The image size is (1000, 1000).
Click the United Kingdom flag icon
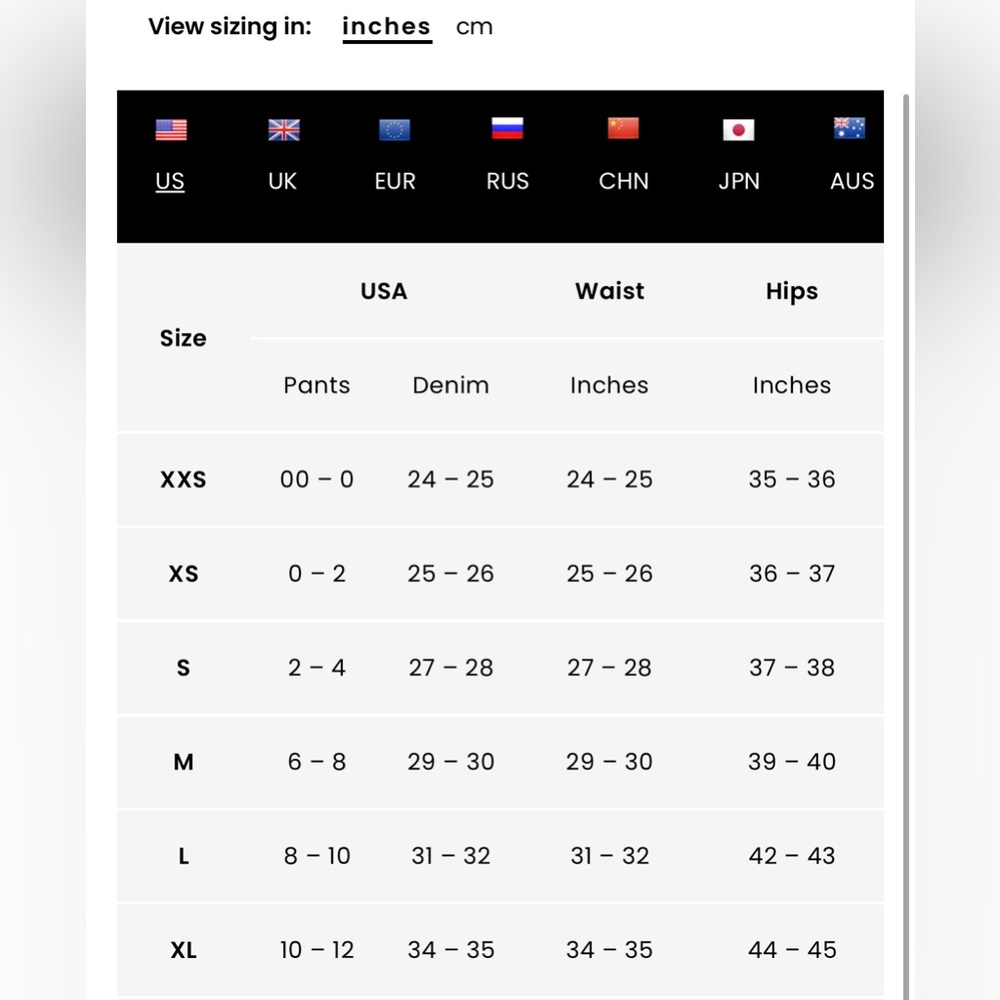click(x=284, y=130)
